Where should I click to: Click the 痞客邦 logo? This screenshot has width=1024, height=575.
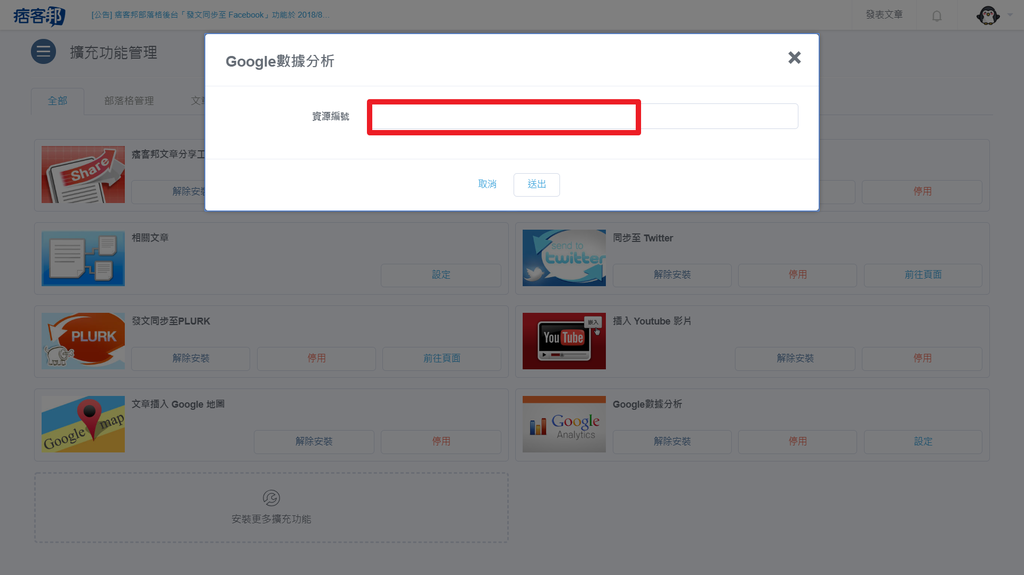[39, 15]
